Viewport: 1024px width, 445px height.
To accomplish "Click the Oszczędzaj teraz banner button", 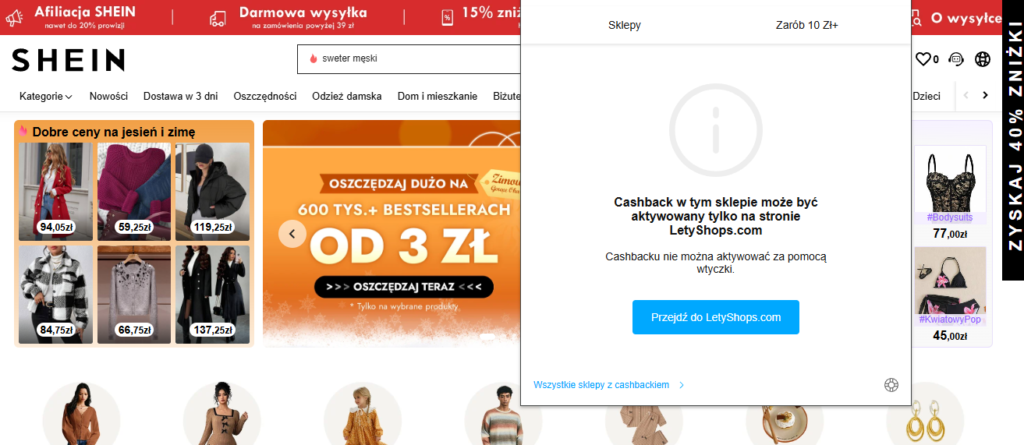I will tap(404, 287).
